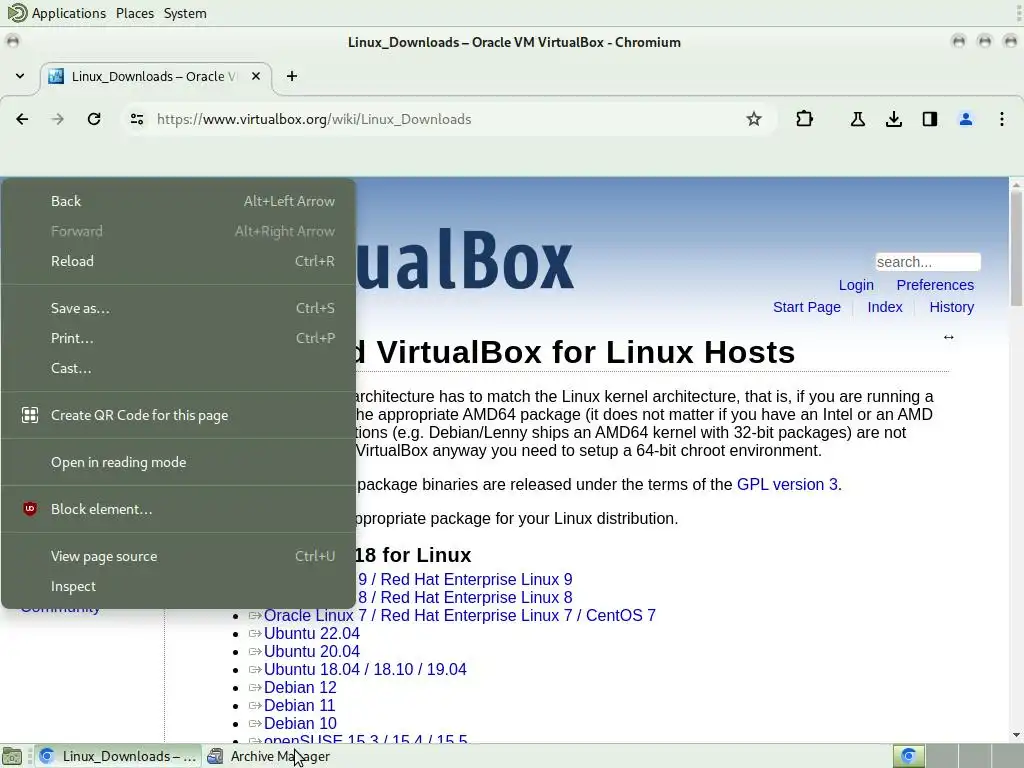Follow the GPL version 3 link
The image size is (1024, 768).
pos(787,485)
